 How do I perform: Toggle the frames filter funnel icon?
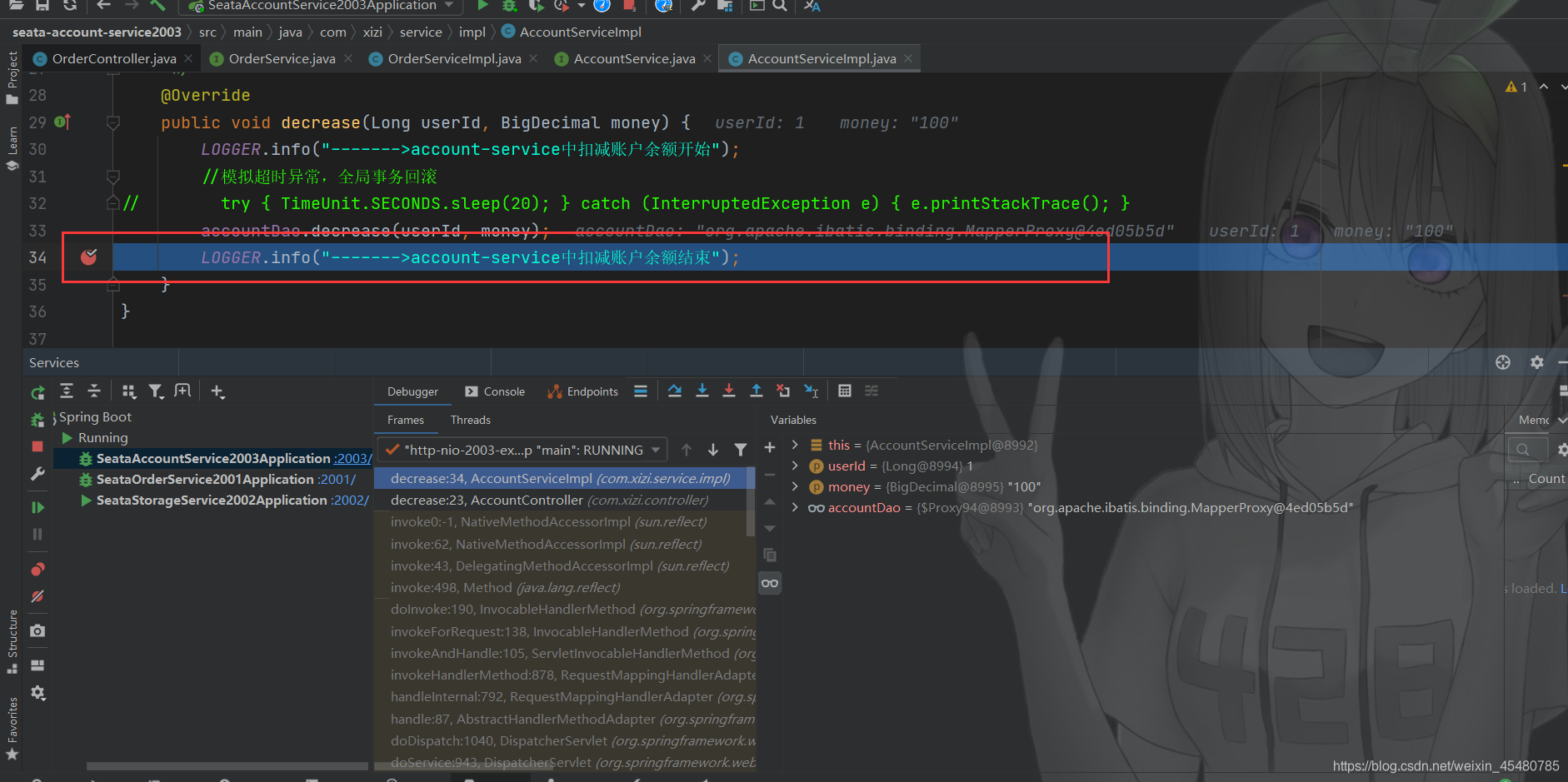pos(741,450)
